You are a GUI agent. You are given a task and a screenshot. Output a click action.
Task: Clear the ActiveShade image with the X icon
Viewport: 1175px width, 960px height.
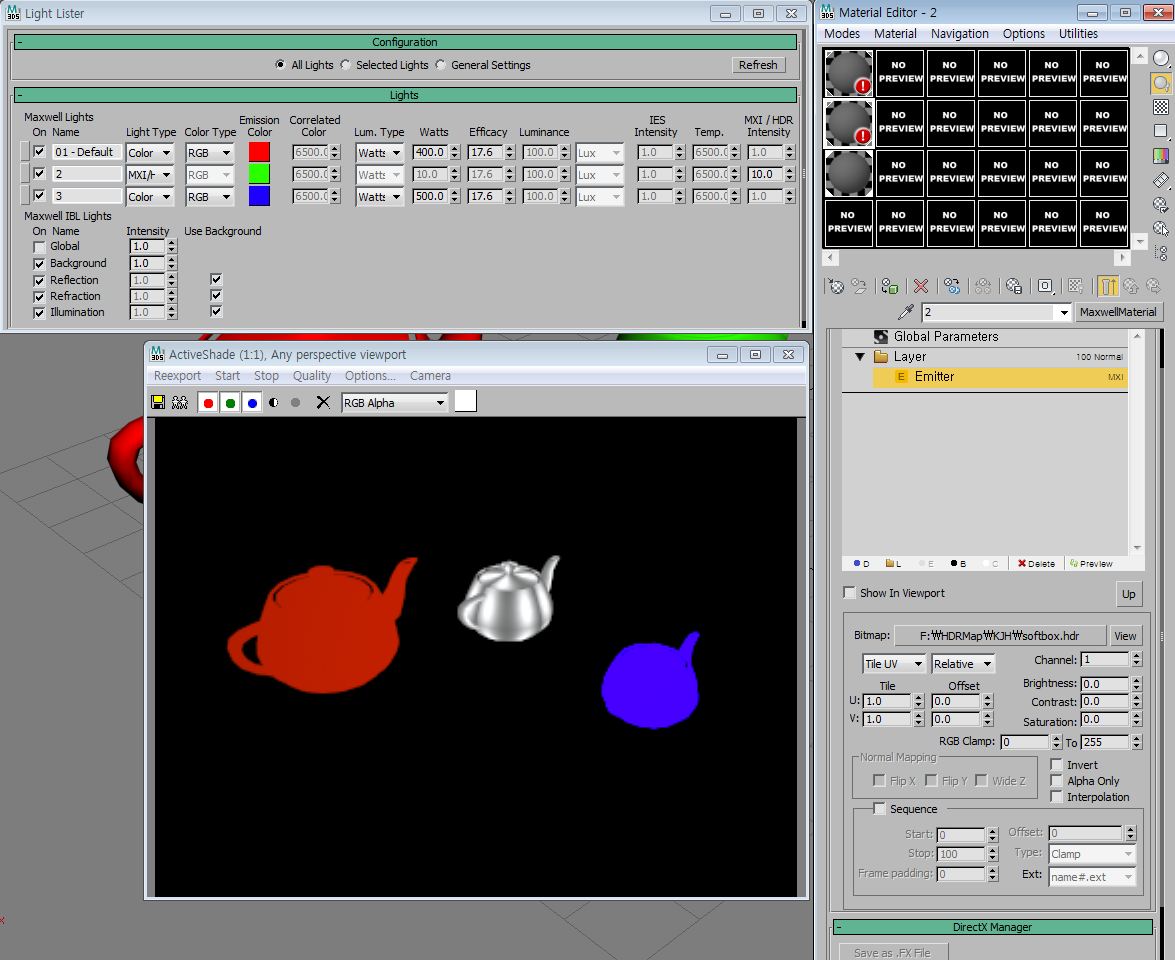323,402
